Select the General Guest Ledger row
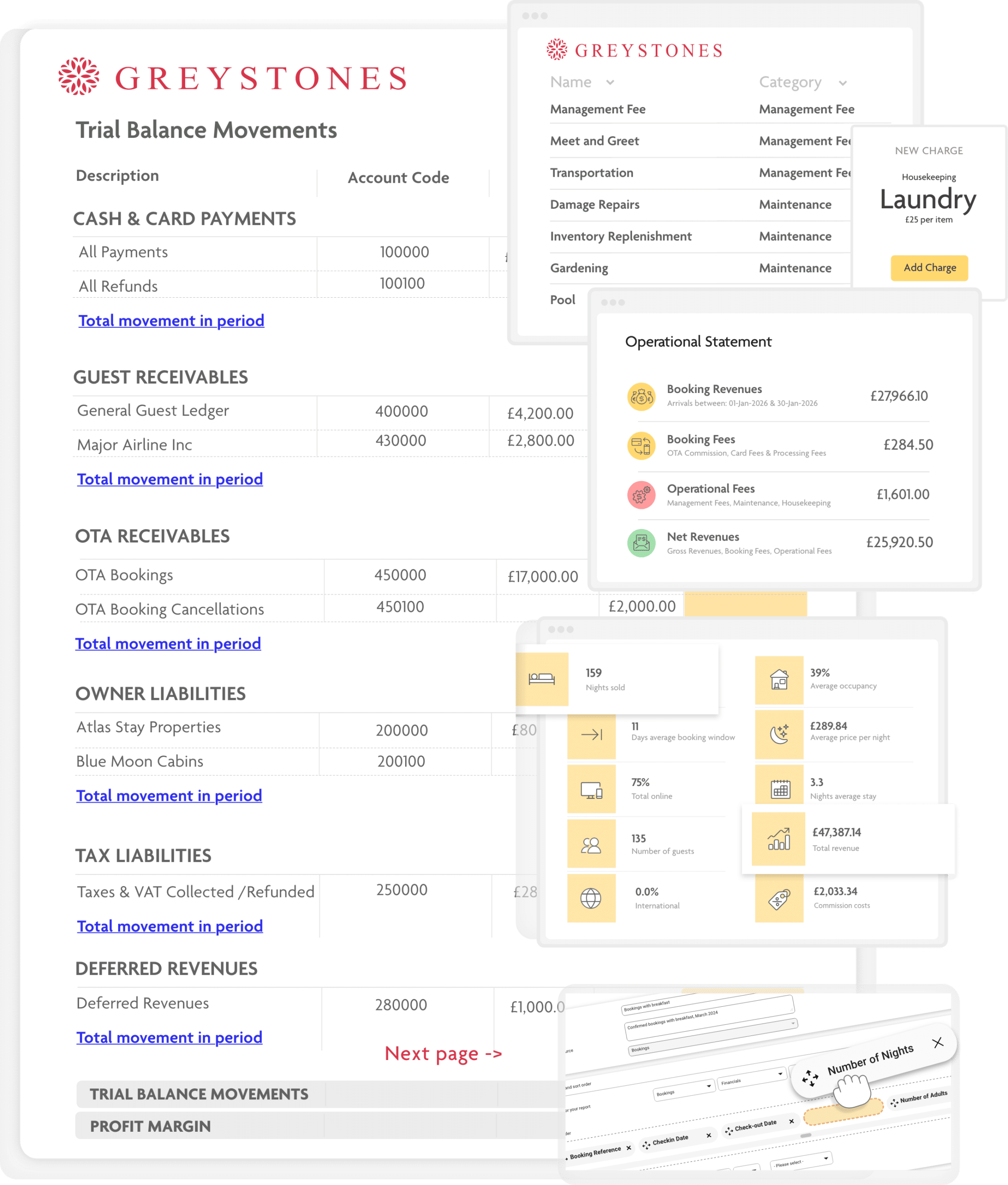 click(x=330, y=412)
